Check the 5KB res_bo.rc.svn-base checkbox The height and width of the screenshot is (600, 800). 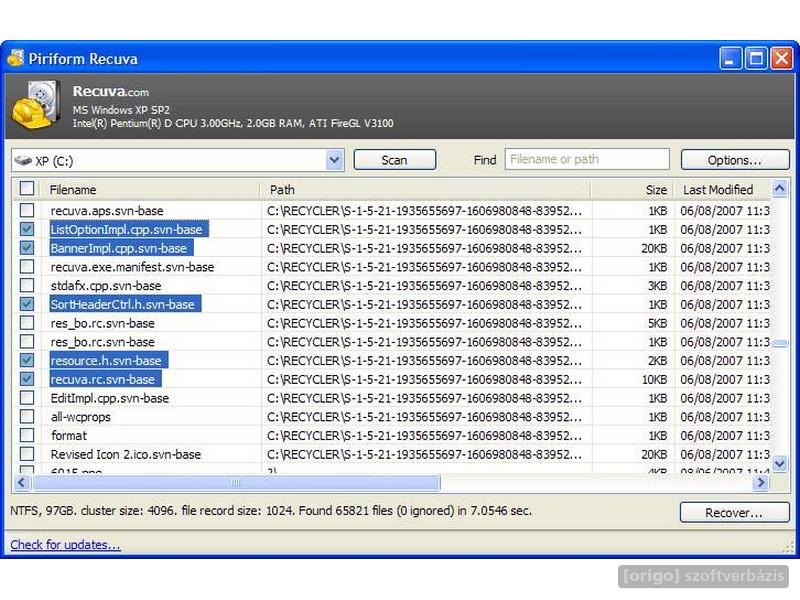(x=27, y=323)
